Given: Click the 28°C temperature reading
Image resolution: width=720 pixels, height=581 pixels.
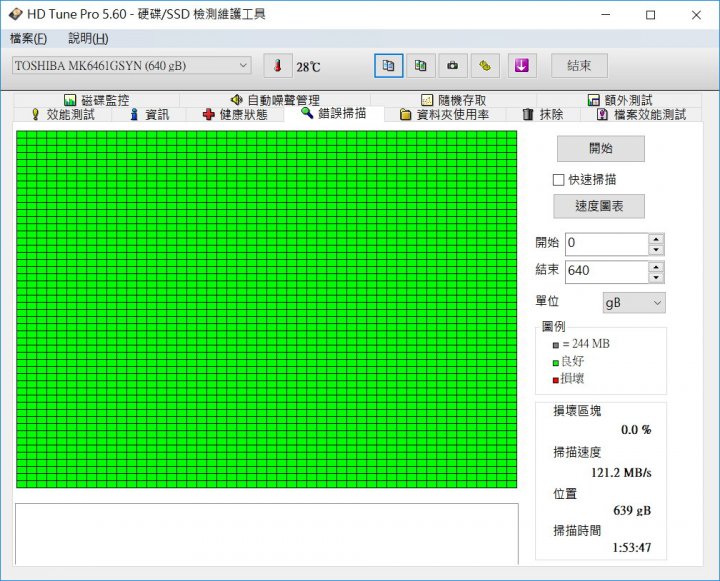Looking at the screenshot, I should [308, 67].
